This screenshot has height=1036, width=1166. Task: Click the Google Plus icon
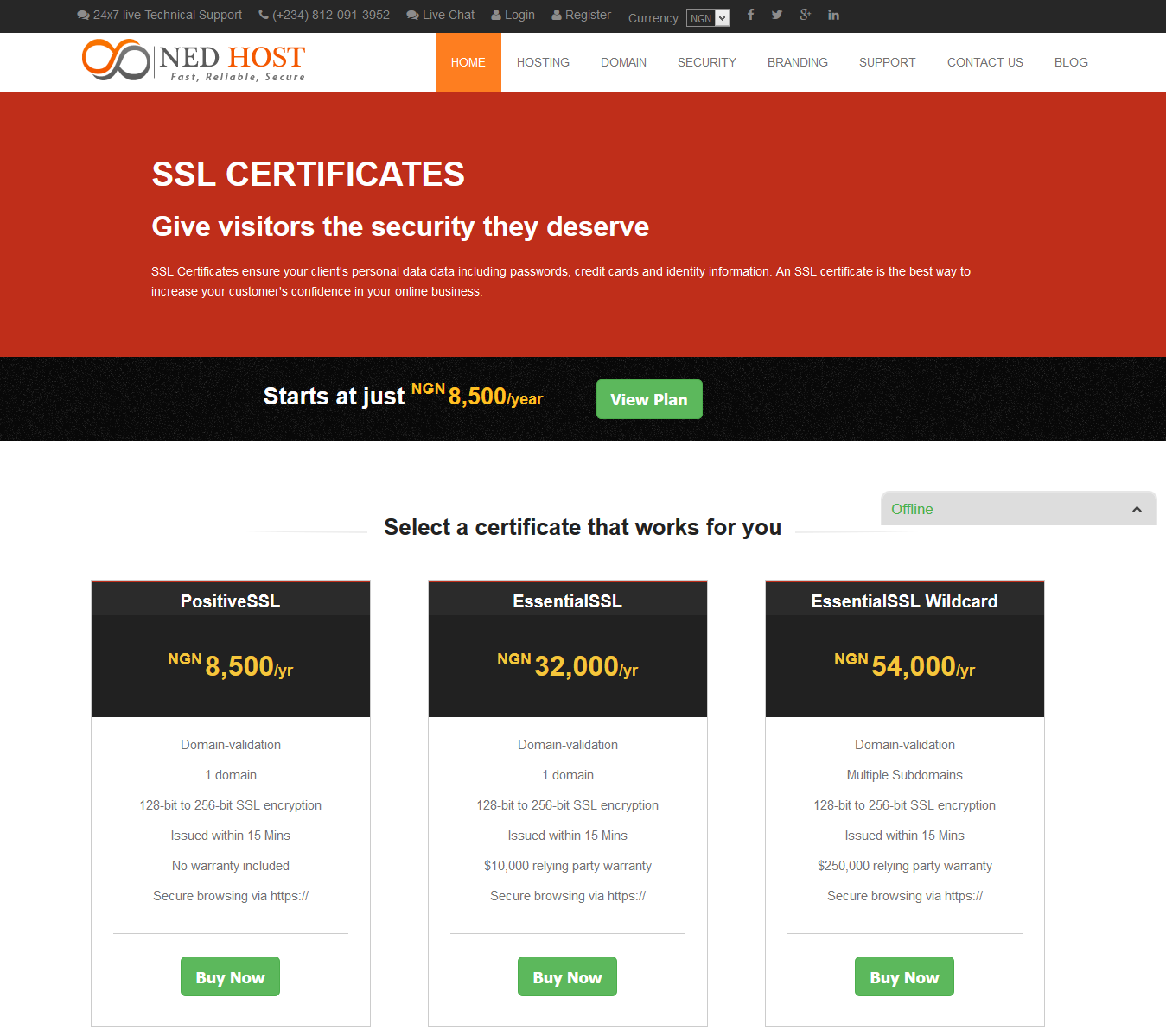click(x=805, y=15)
